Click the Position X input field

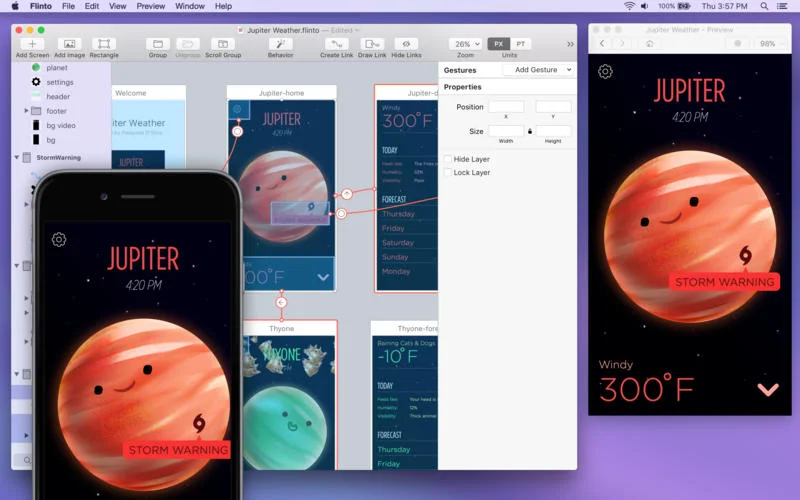[505, 107]
